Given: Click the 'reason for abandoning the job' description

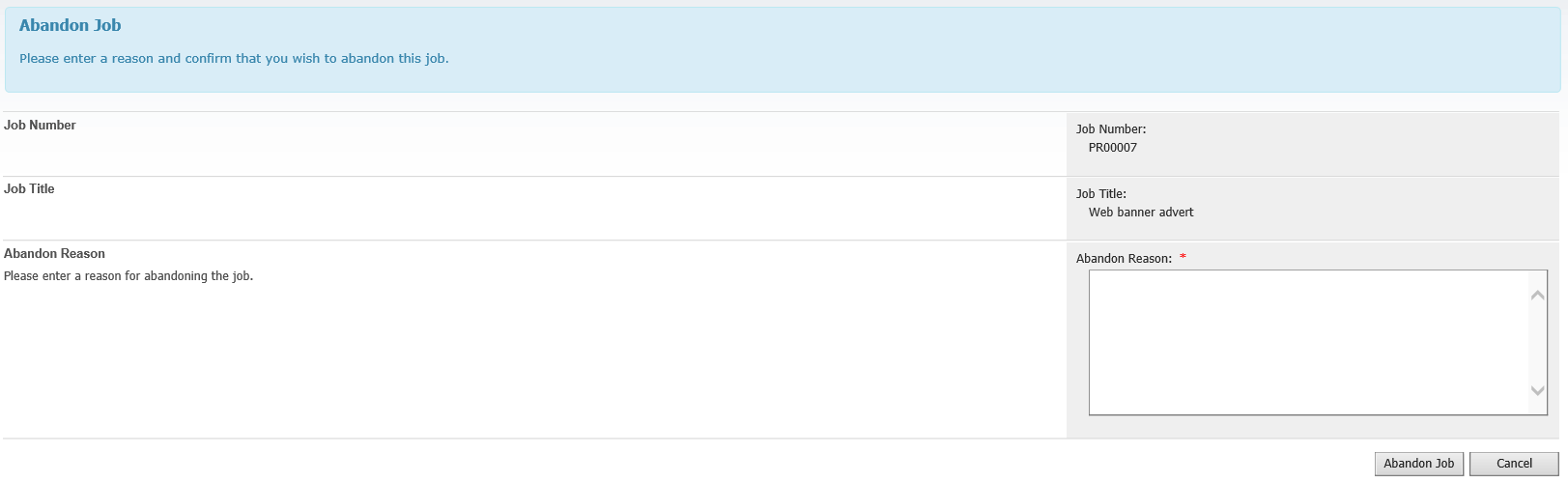Looking at the screenshot, I should coord(128,276).
